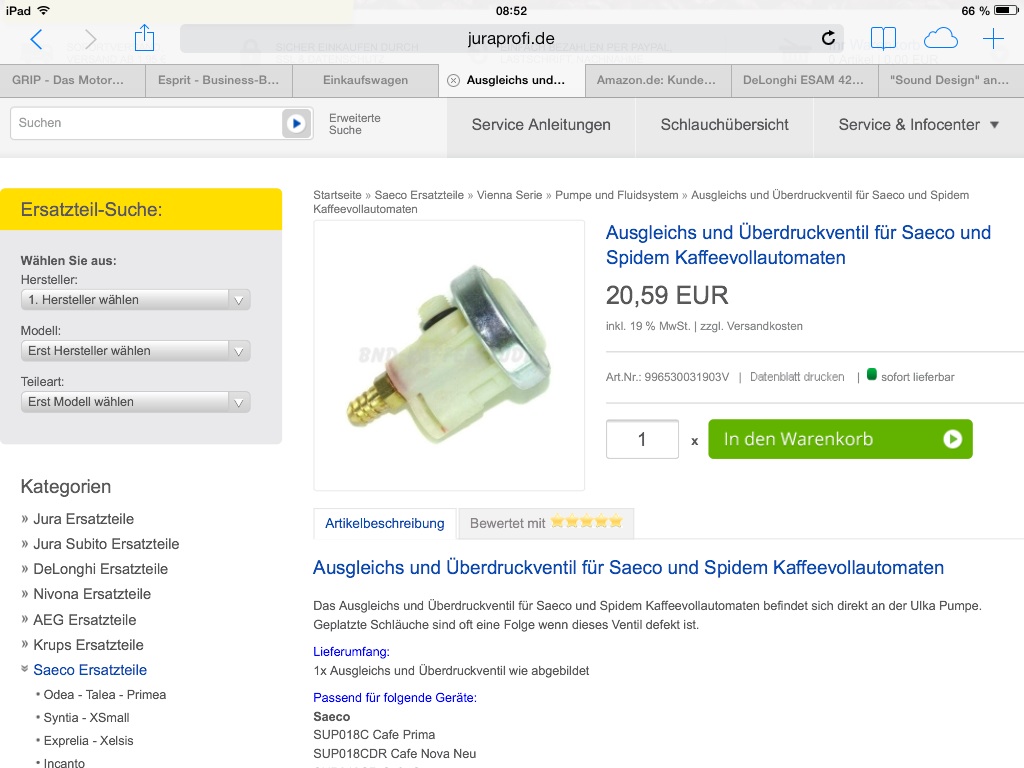
Task: Open the Modell dropdown
Action: pos(135,351)
